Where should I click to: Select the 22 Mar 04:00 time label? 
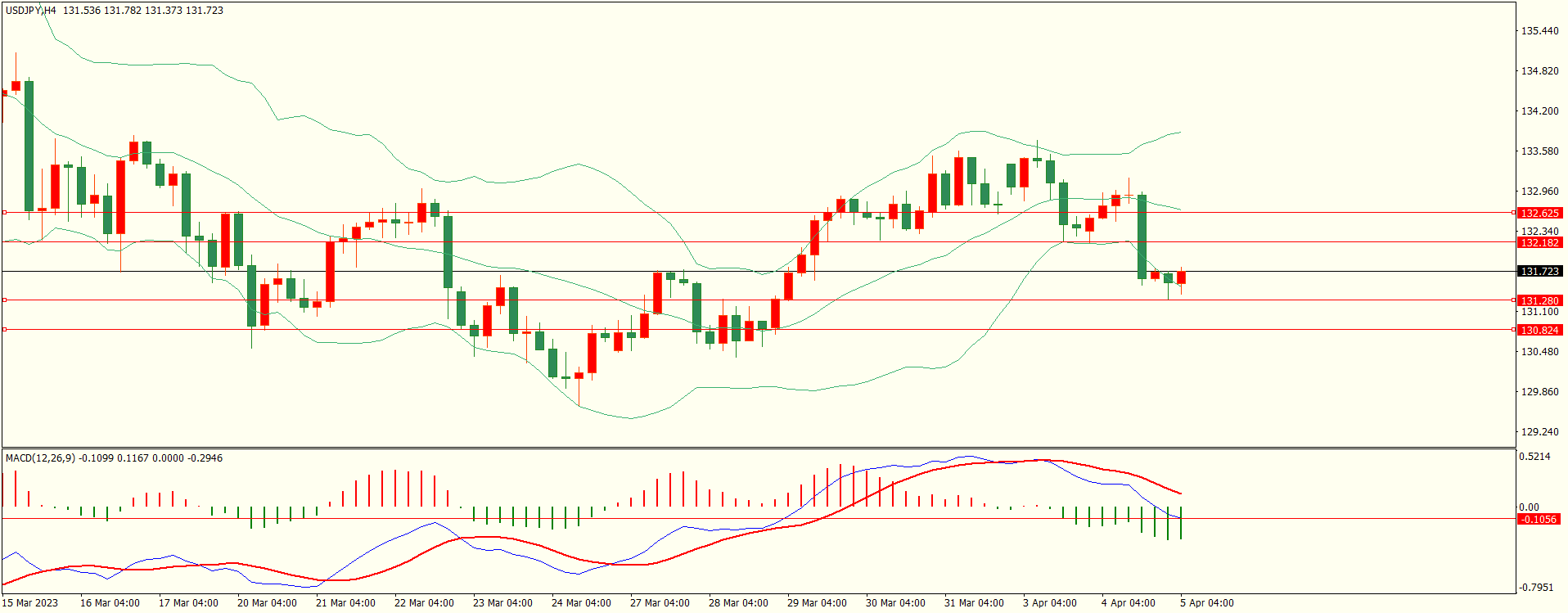coord(424,603)
